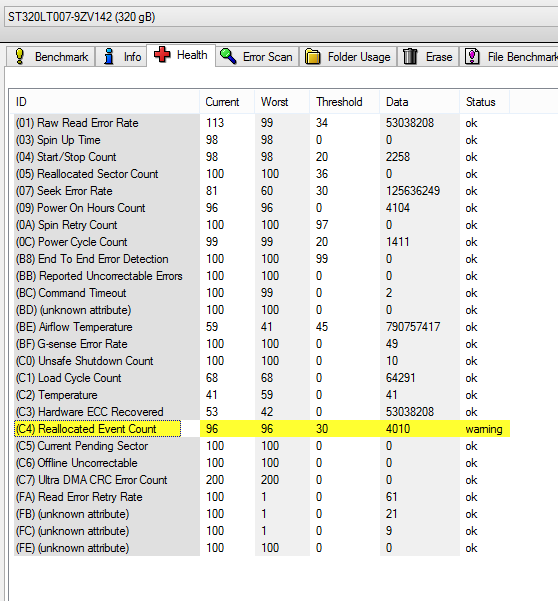
Task: Select the Offline Uncorrectable row
Action: pyautogui.click(x=262, y=463)
